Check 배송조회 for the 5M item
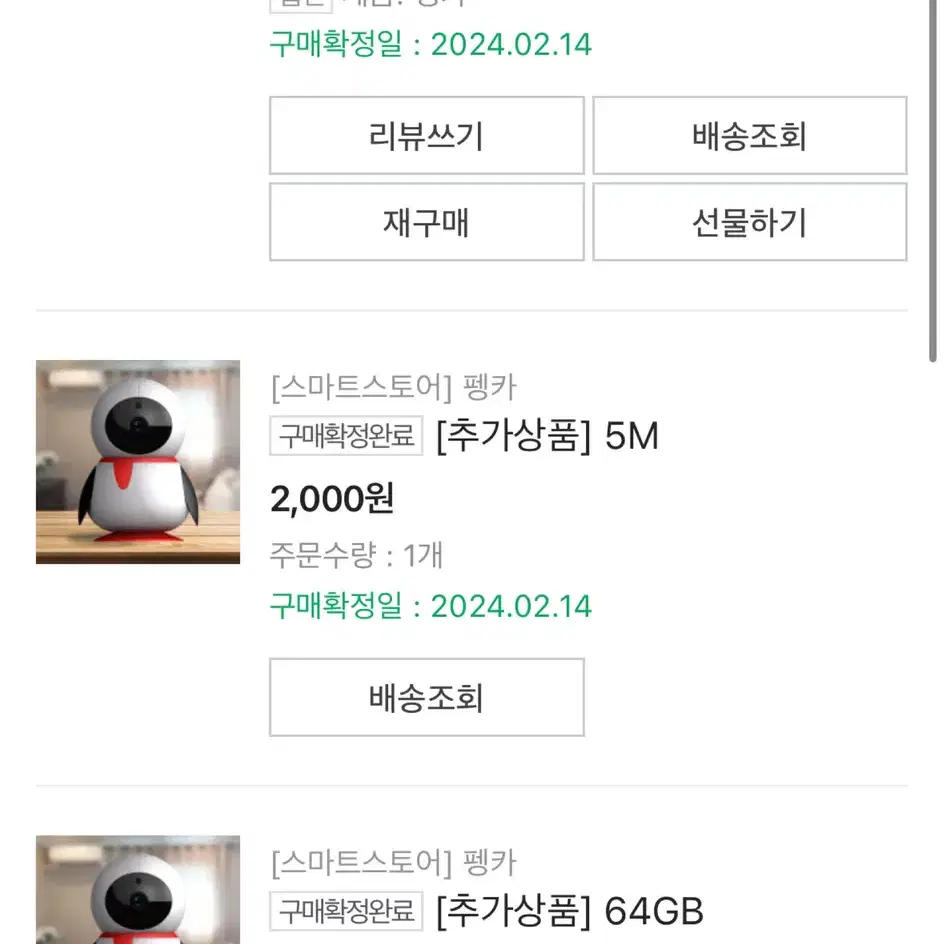Viewport: 944px width, 944px height. 426,697
